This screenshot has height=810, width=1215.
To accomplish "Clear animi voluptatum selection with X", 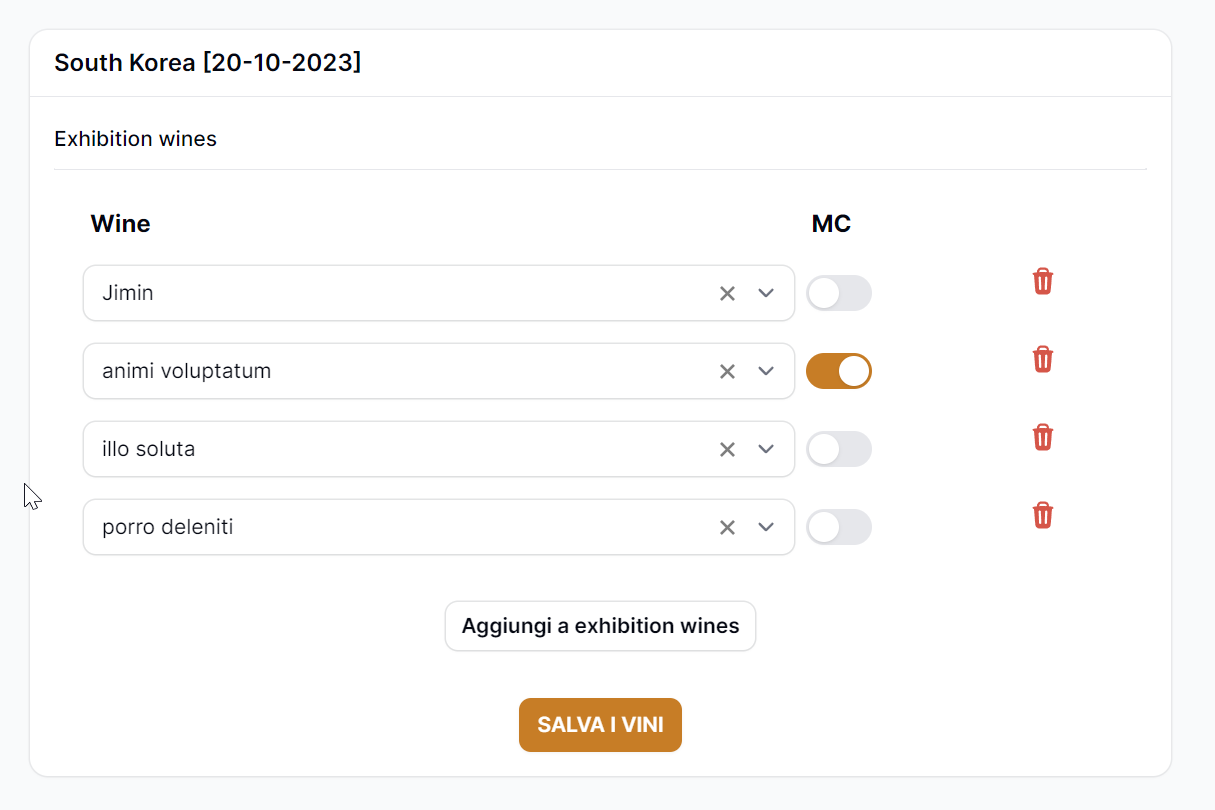I will [x=727, y=371].
